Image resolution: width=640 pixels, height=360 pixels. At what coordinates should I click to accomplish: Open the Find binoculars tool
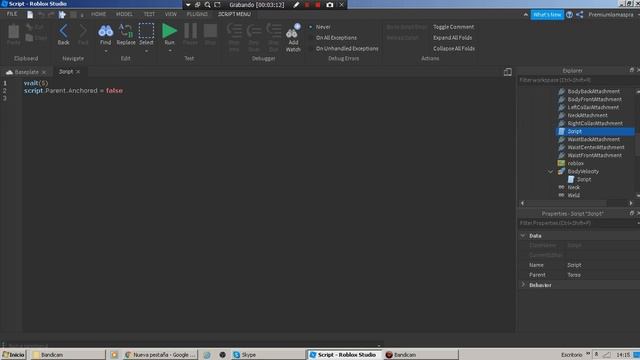105,31
